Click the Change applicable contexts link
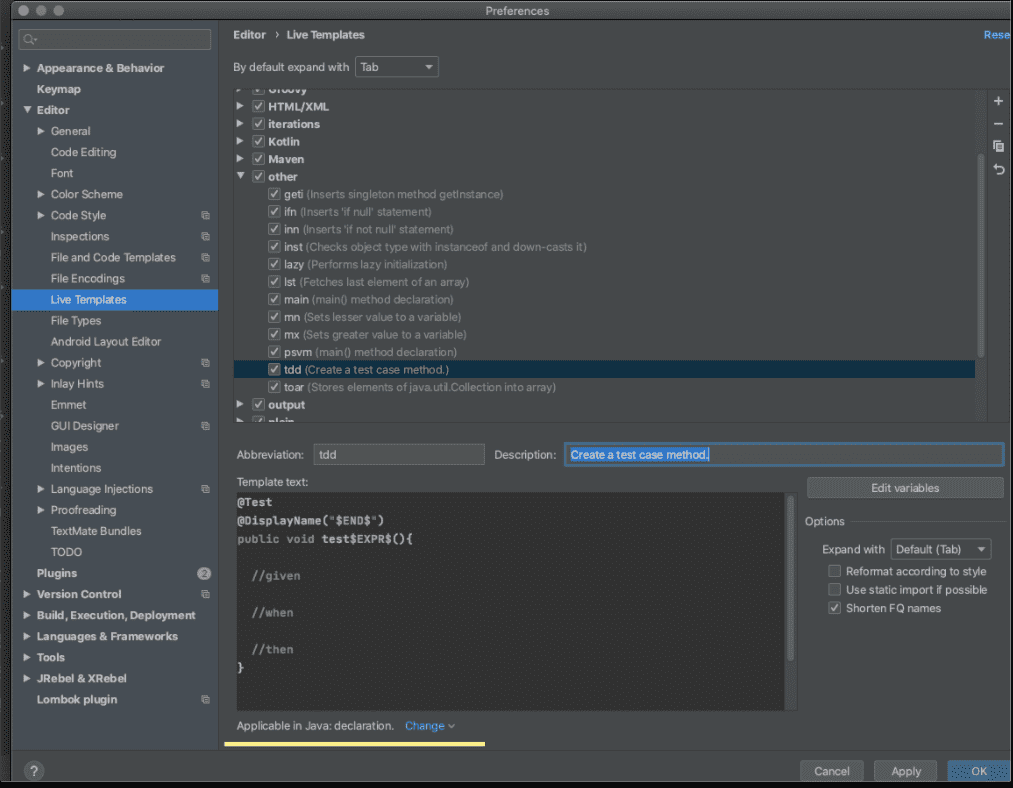 click(429, 726)
